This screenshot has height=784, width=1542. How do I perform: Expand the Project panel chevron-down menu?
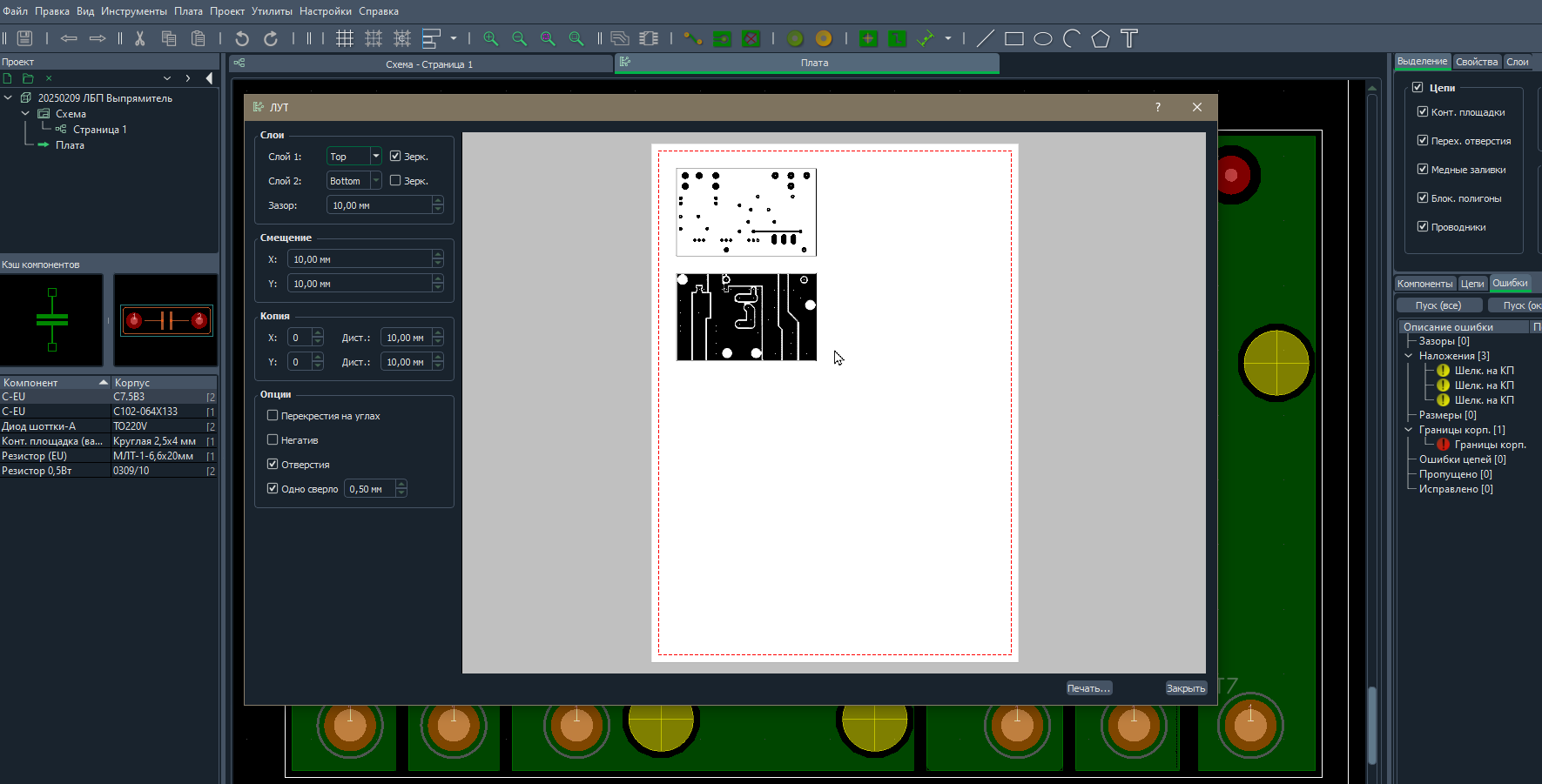pos(167,78)
